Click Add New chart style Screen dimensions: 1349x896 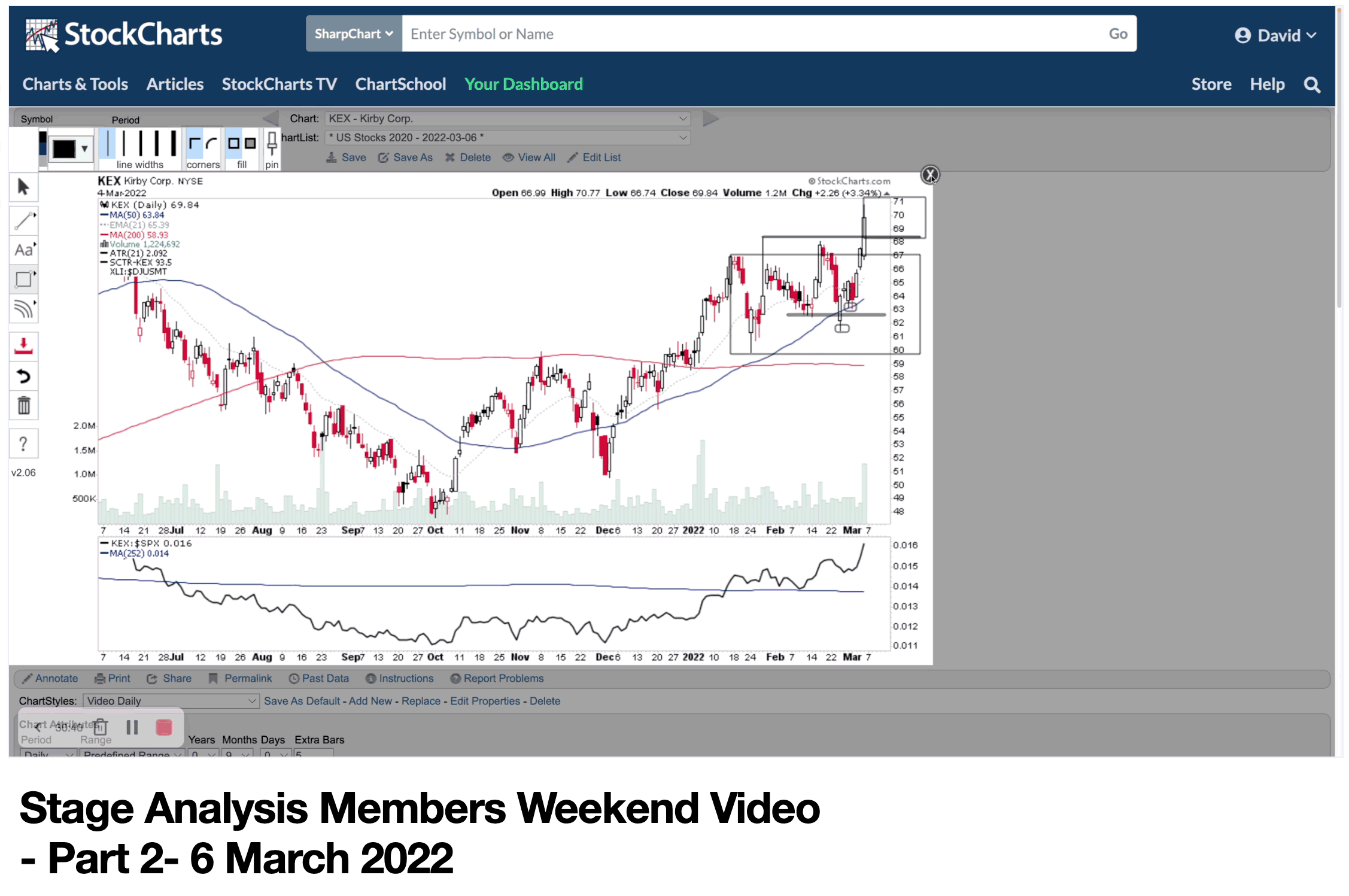click(370, 701)
